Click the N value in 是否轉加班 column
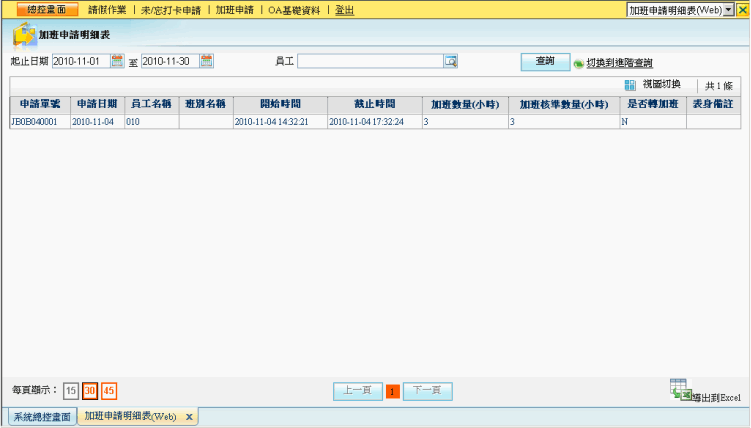The width and height of the screenshot is (751, 428). pos(625,122)
